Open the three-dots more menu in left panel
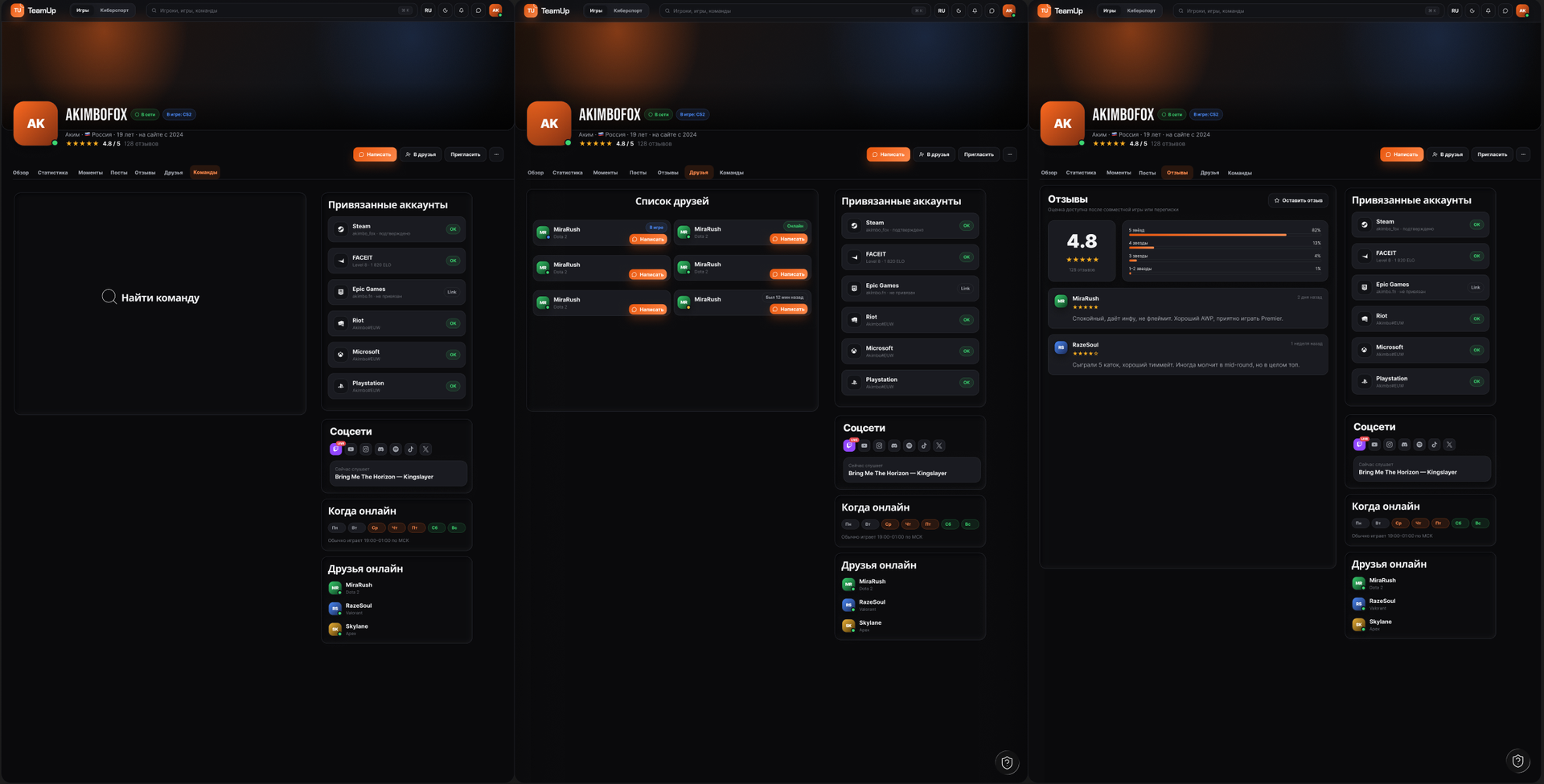 (496, 154)
